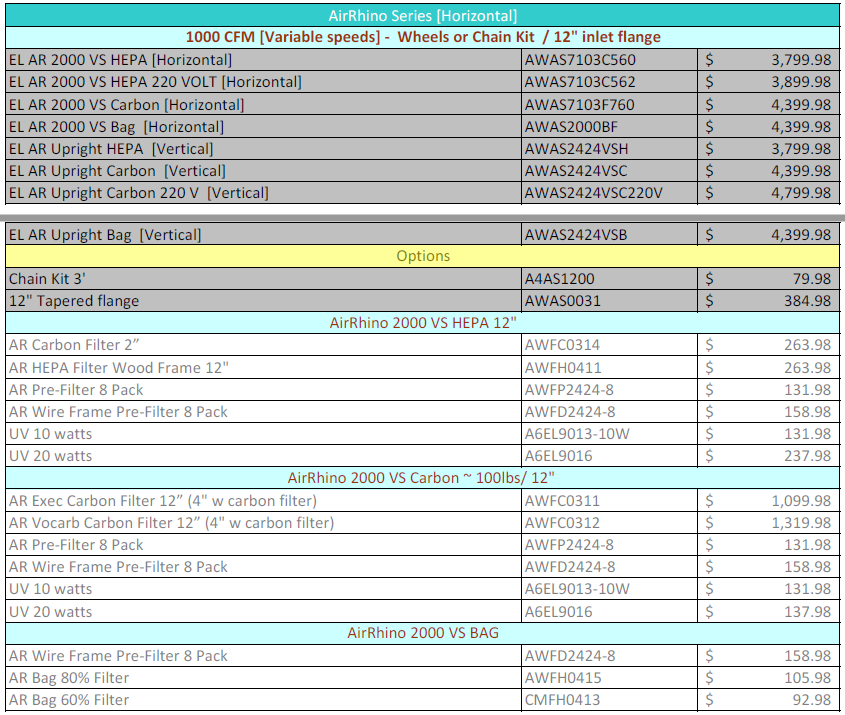The width and height of the screenshot is (845, 715).
Task: Click part number A4AS1200
Action: tap(609, 279)
